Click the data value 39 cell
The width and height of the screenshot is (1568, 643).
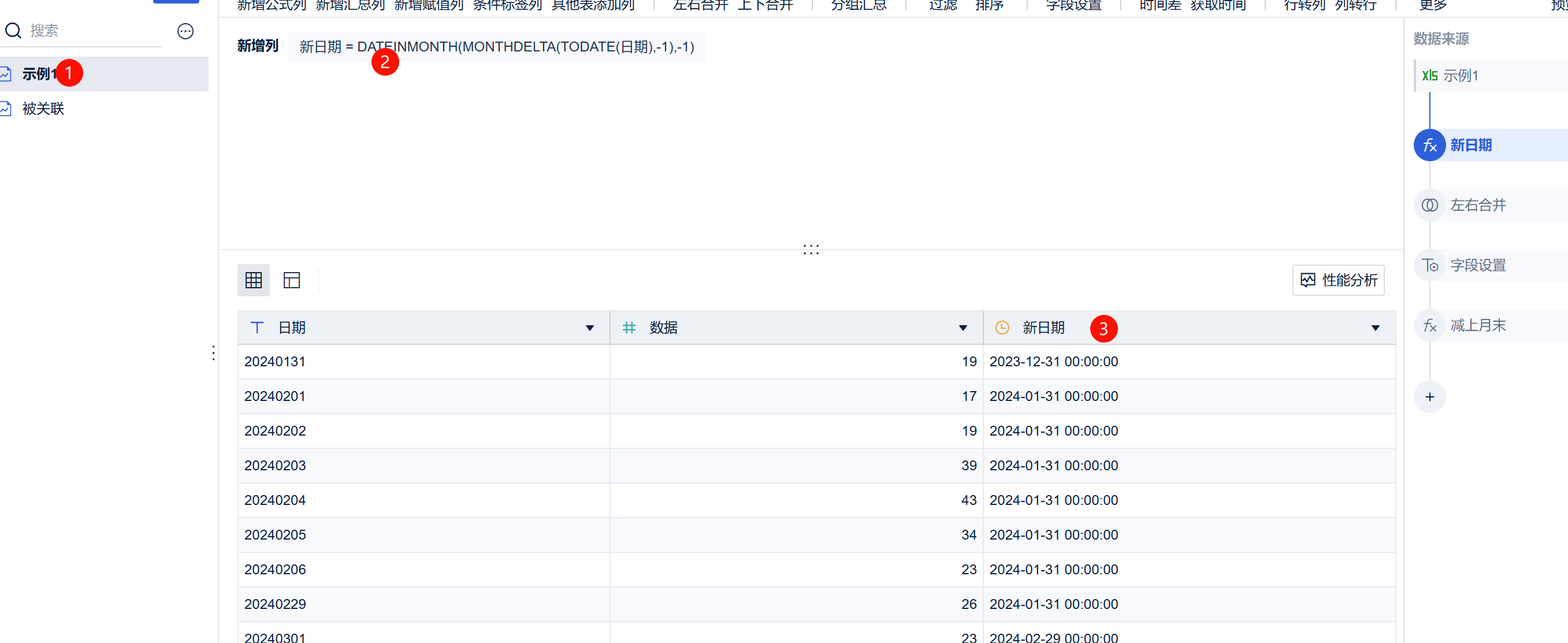click(x=796, y=466)
